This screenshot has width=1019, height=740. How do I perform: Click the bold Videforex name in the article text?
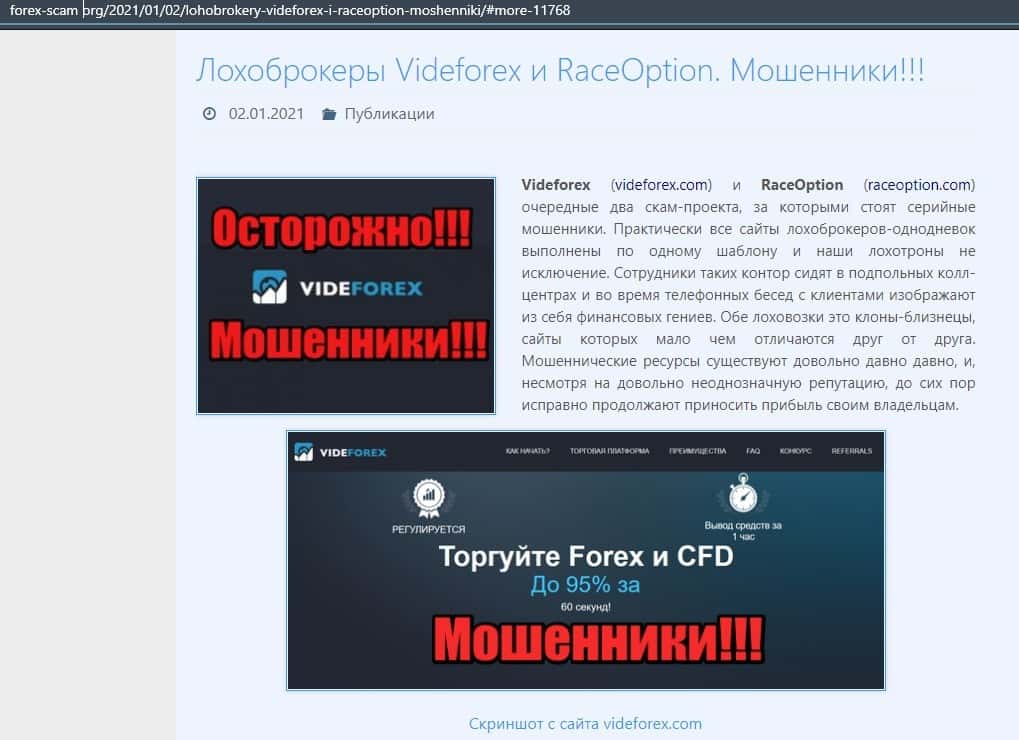556,185
